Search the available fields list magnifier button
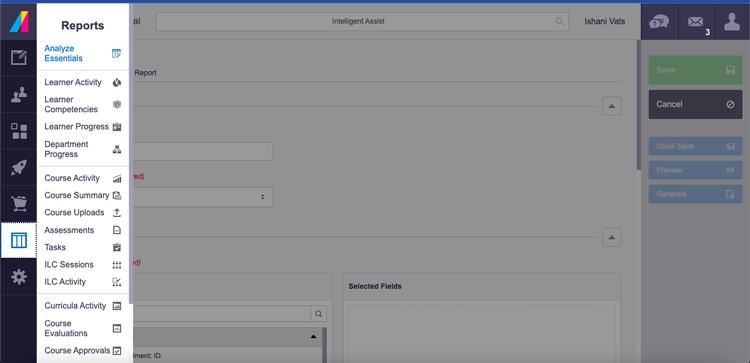This screenshot has height=363, width=750. [319, 314]
